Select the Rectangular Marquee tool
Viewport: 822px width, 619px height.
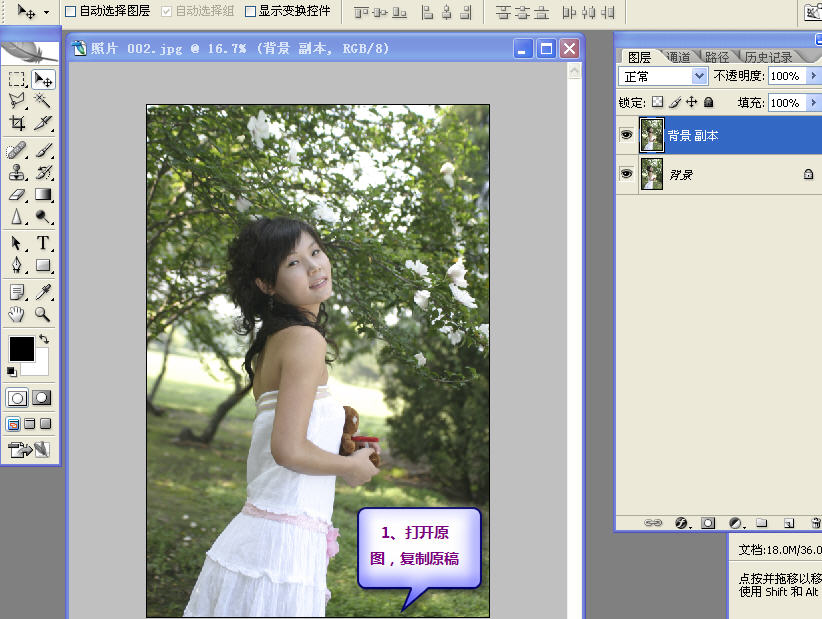click(x=17, y=79)
